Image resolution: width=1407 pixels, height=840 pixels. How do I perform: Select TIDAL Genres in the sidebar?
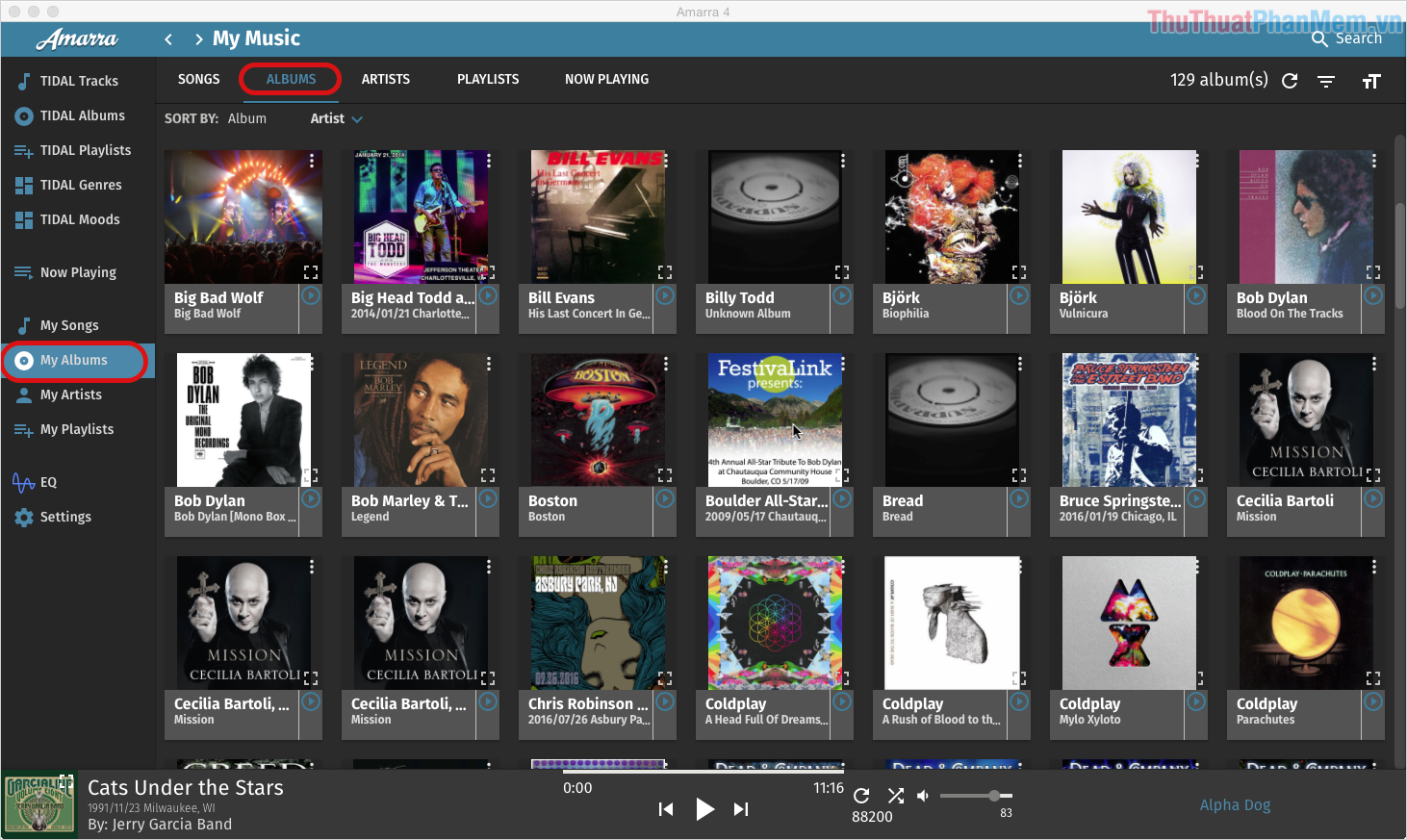point(81,185)
